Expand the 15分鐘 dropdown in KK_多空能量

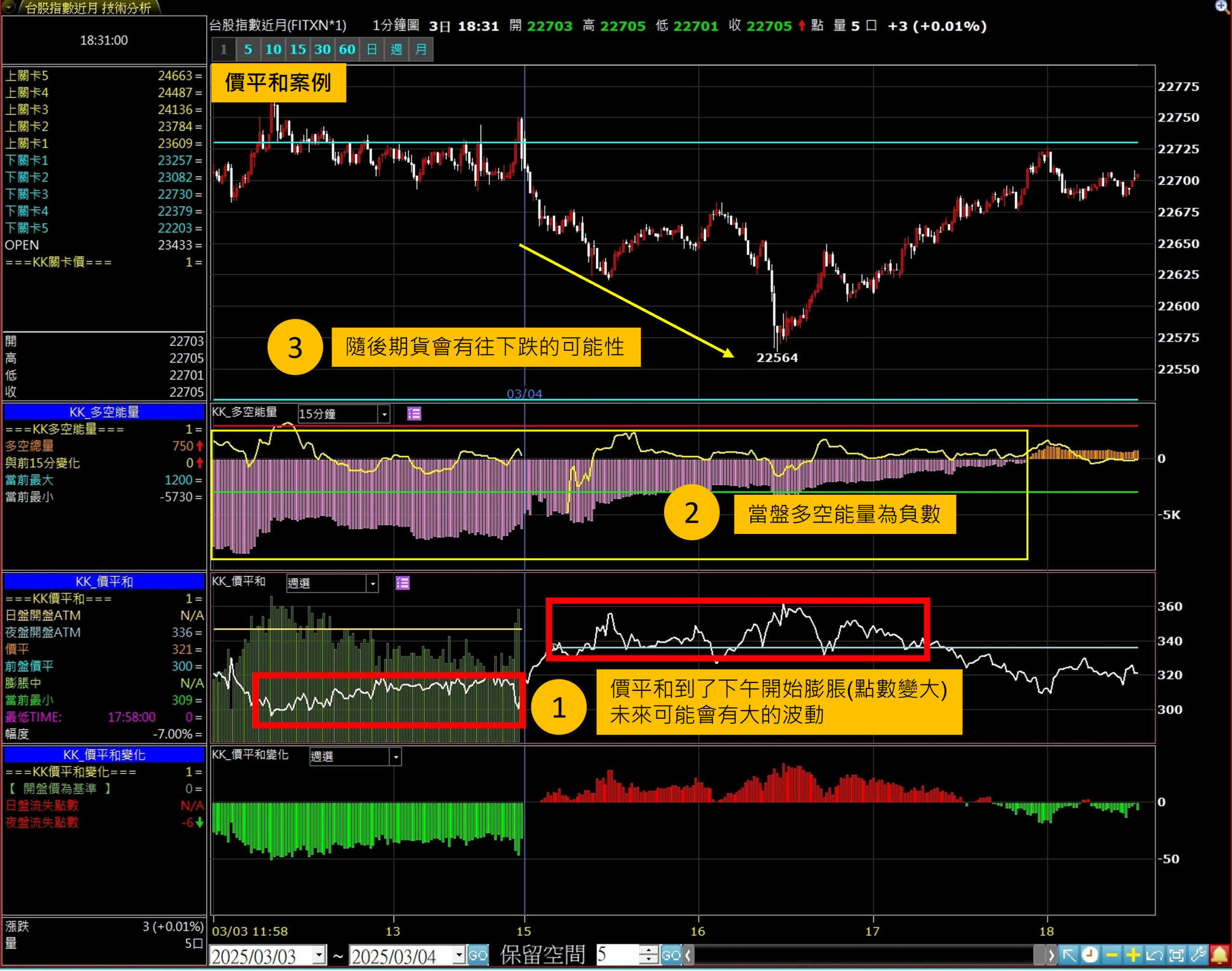[384, 414]
